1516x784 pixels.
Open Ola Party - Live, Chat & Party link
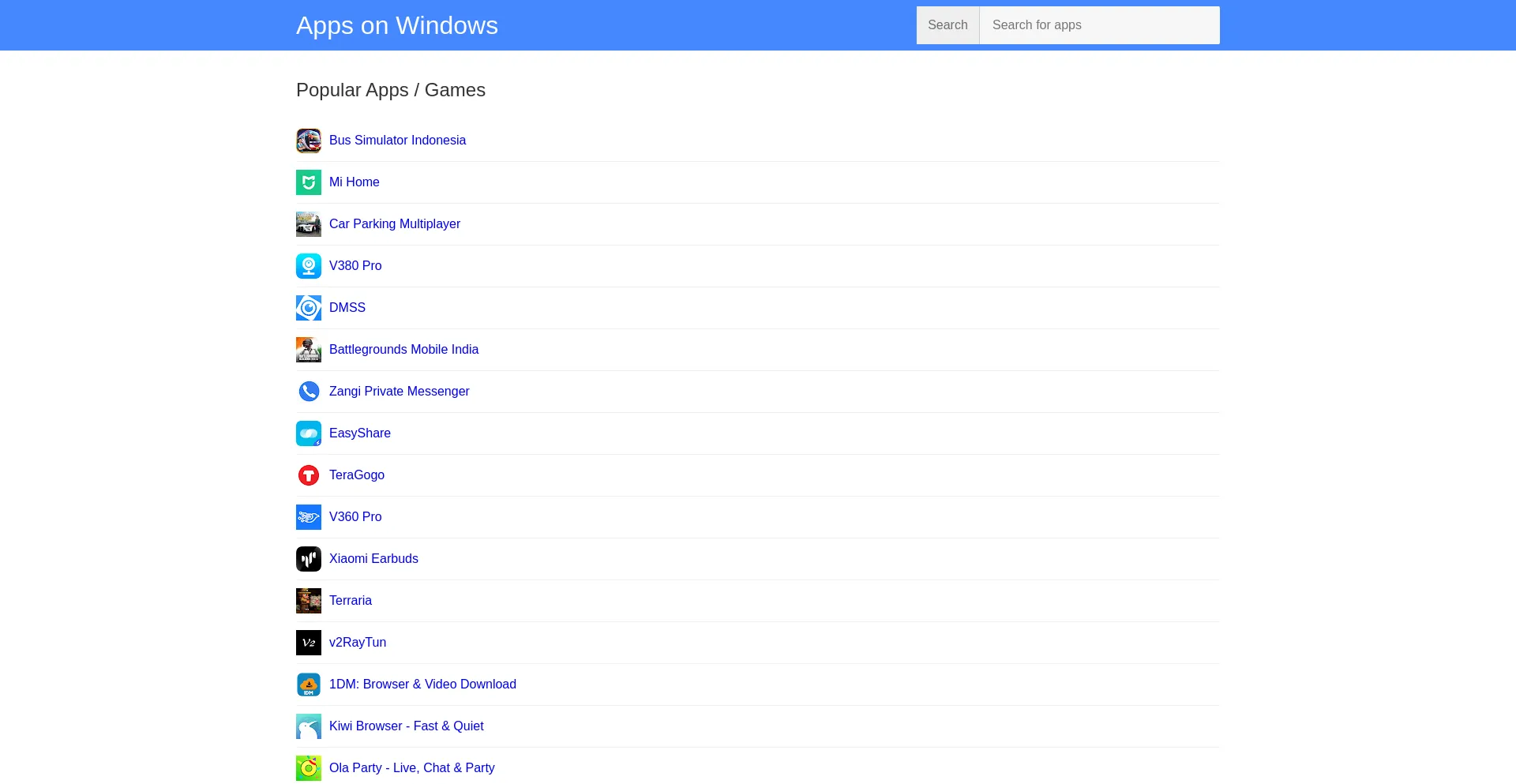pos(412,767)
